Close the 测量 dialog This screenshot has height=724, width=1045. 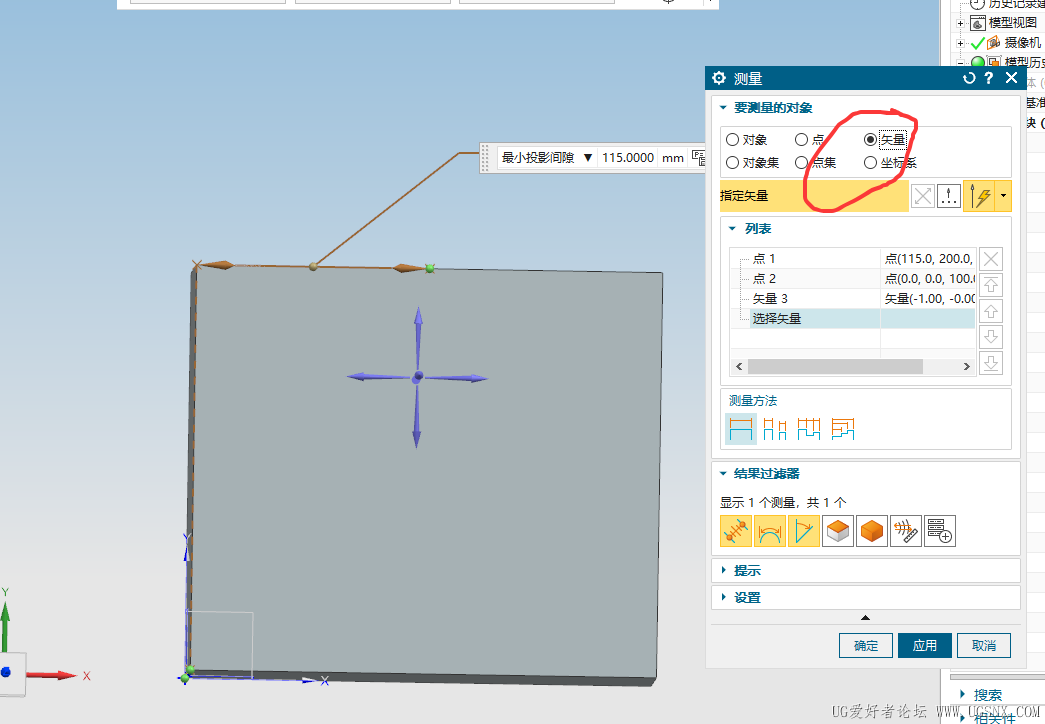click(x=1012, y=77)
